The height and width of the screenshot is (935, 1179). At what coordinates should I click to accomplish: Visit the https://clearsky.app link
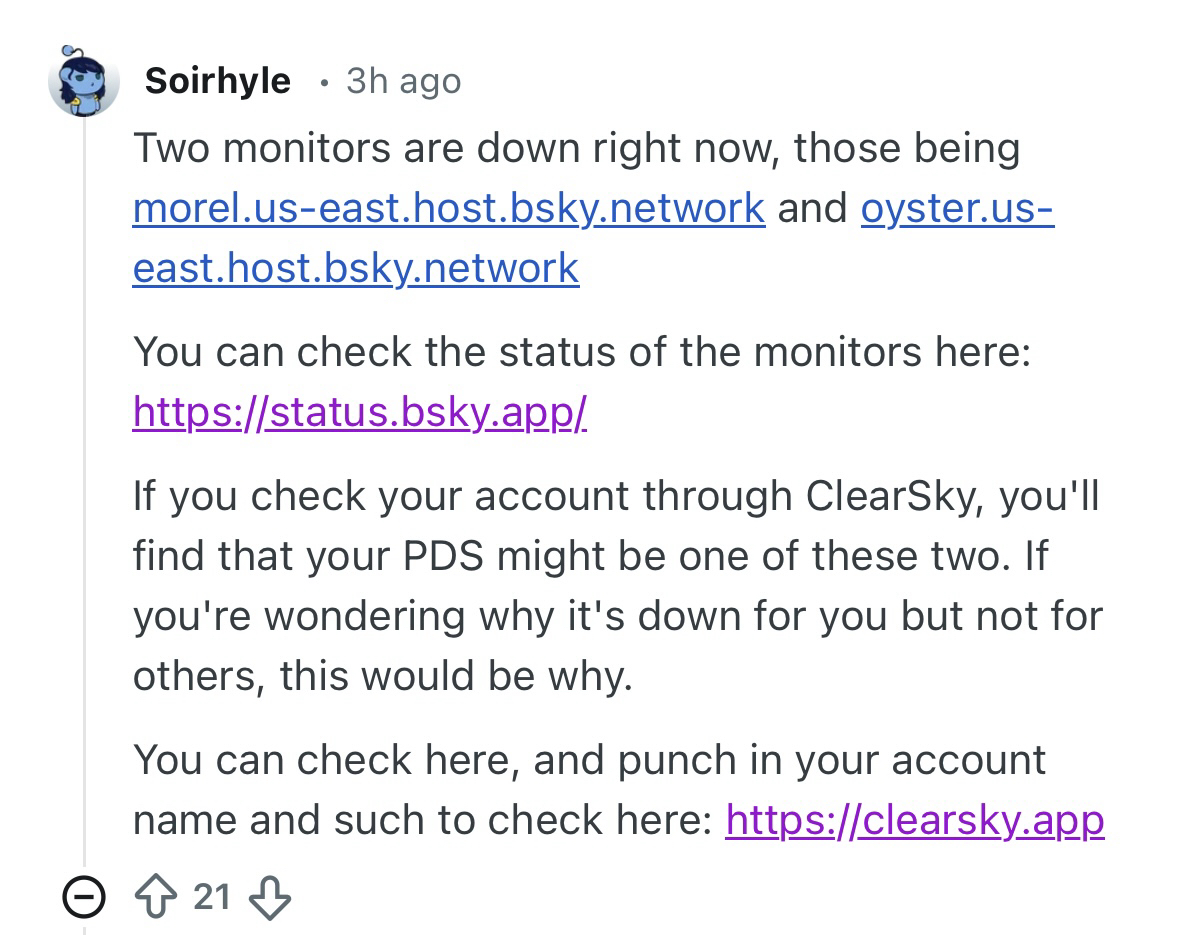(914, 820)
